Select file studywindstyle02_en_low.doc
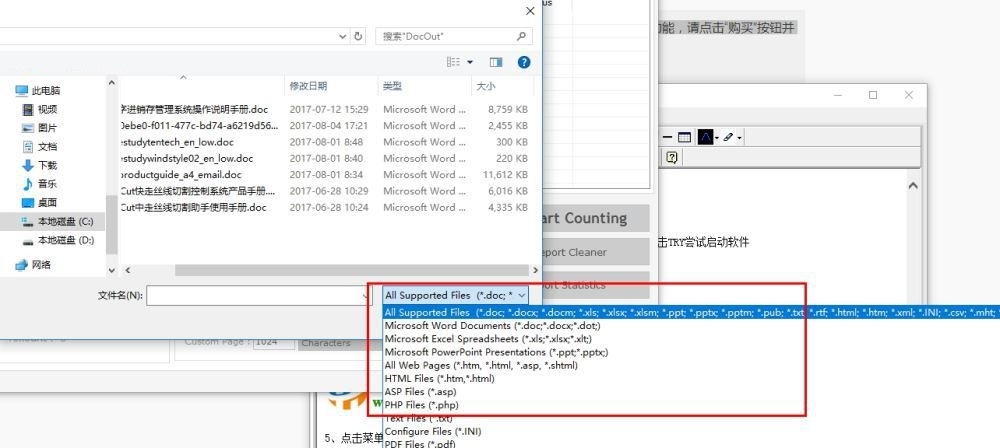 pyautogui.click(x=187, y=158)
